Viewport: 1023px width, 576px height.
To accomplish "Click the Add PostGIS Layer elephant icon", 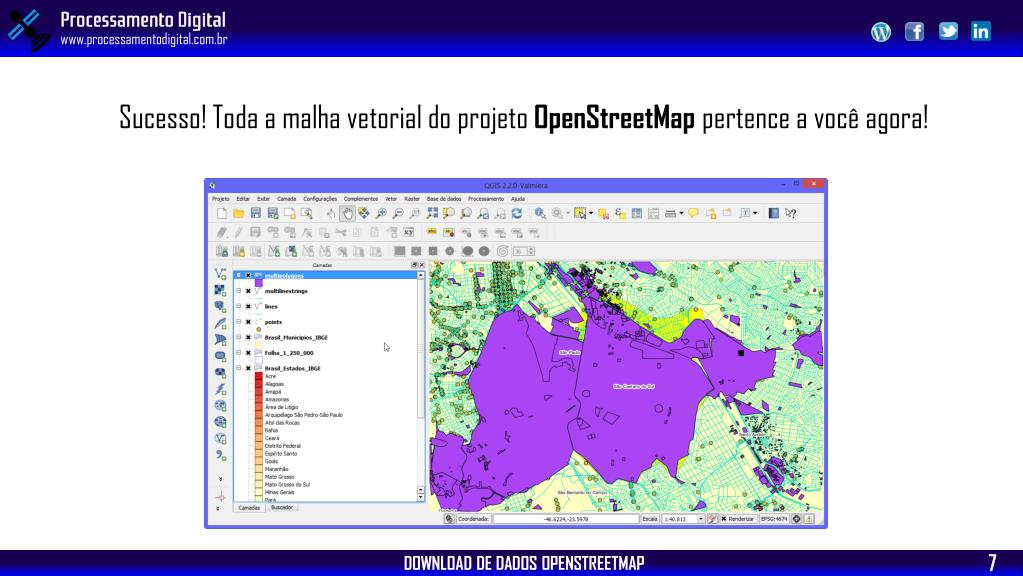I will point(221,307).
